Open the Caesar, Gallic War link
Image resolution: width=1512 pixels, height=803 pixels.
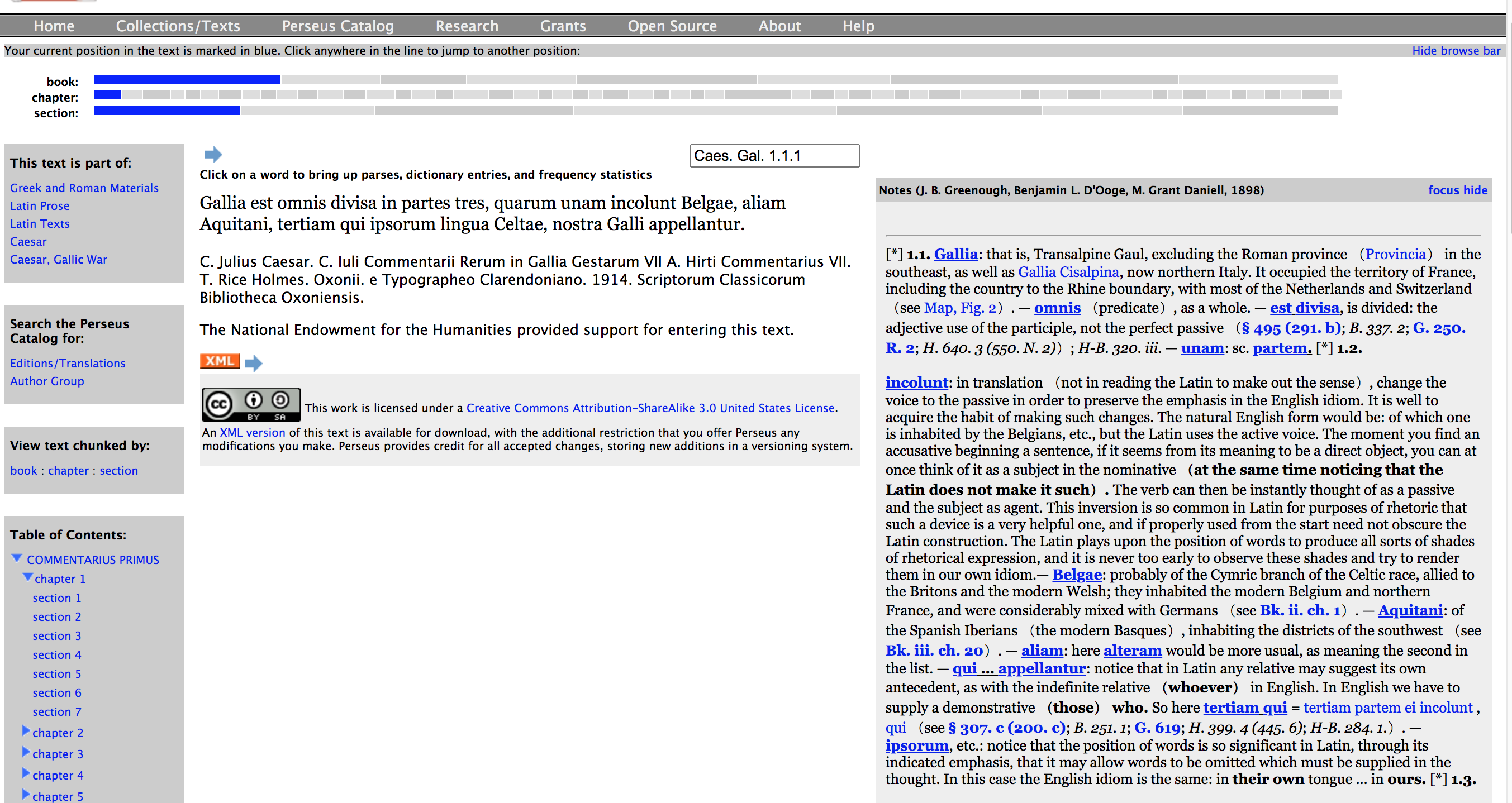pyautogui.click(x=59, y=259)
